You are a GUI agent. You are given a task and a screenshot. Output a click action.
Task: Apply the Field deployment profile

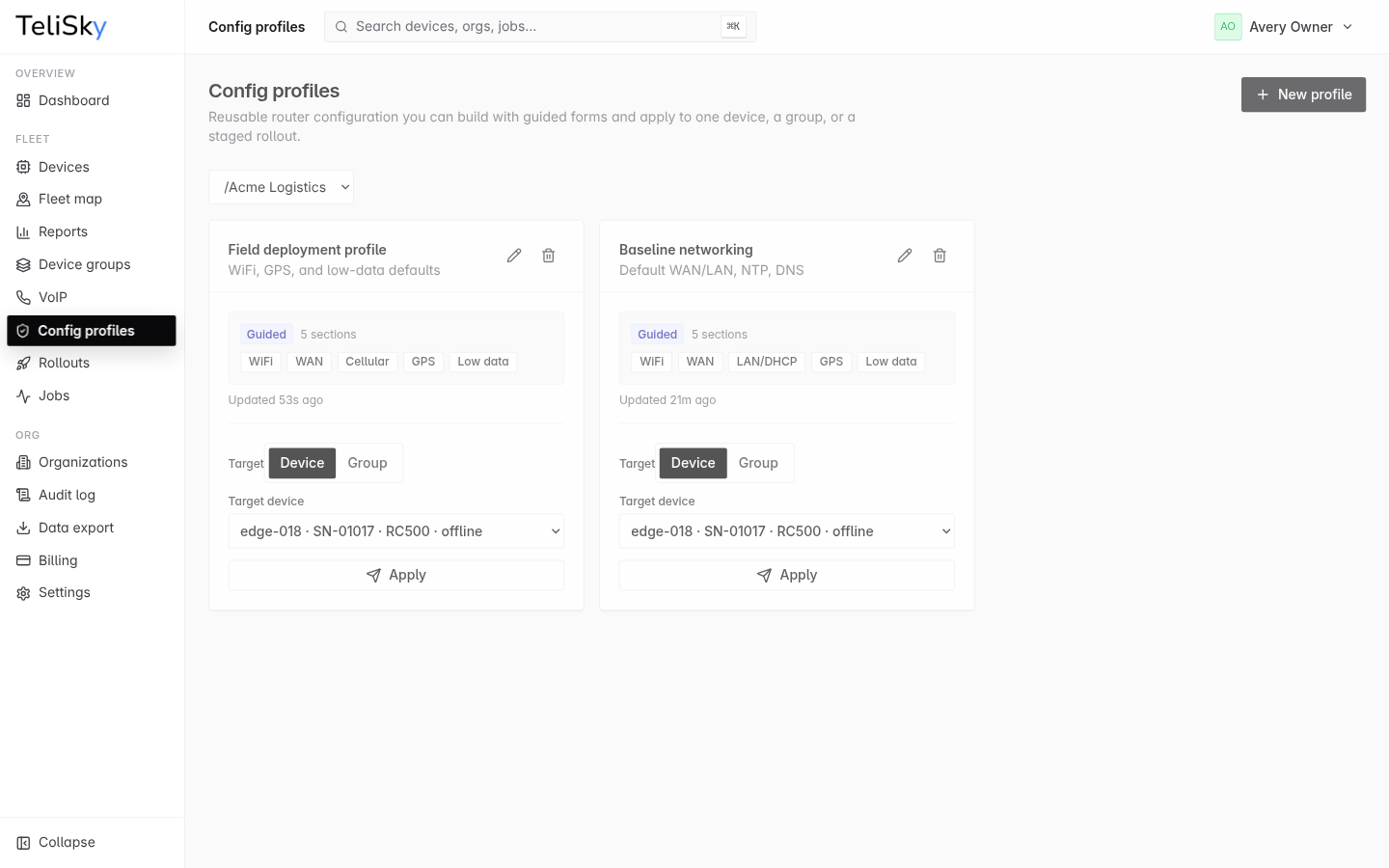pos(396,575)
